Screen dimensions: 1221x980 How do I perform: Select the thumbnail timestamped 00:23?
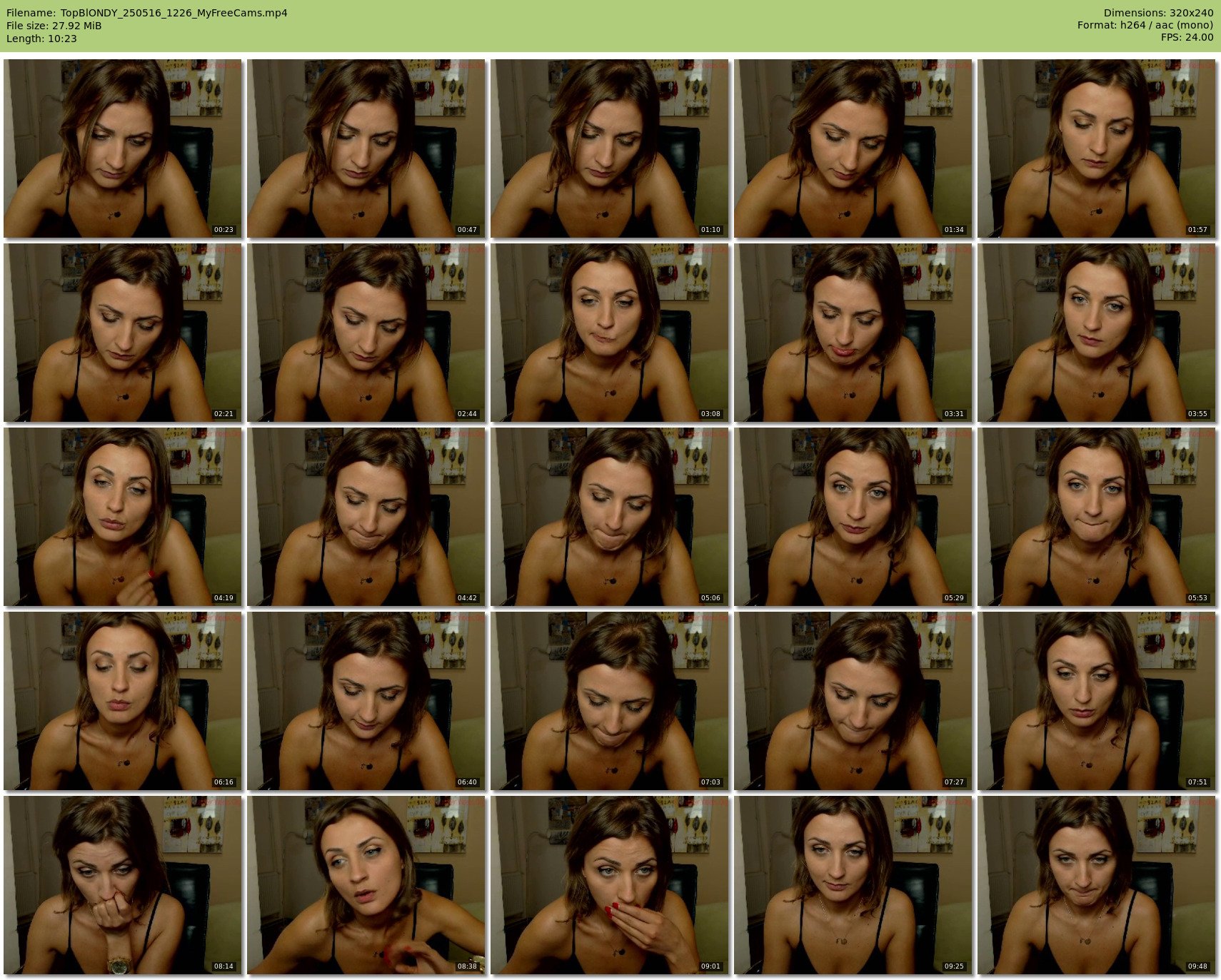tap(123, 148)
